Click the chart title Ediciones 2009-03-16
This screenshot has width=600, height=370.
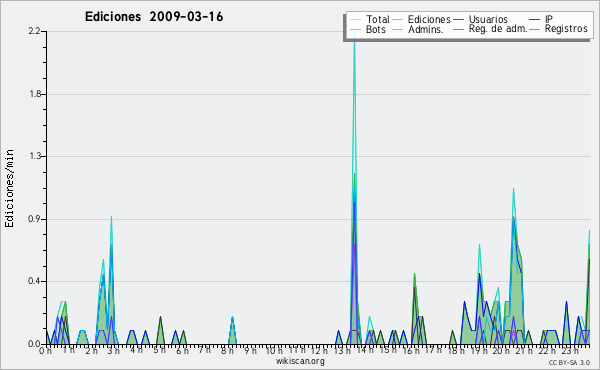point(154,17)
